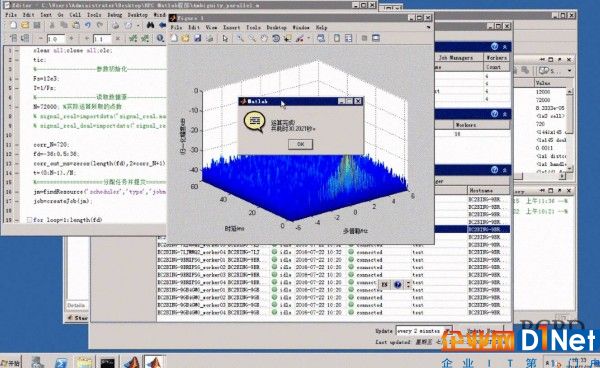
Task: Click the Undo icon in Editor toolbar
Action: 88,26
